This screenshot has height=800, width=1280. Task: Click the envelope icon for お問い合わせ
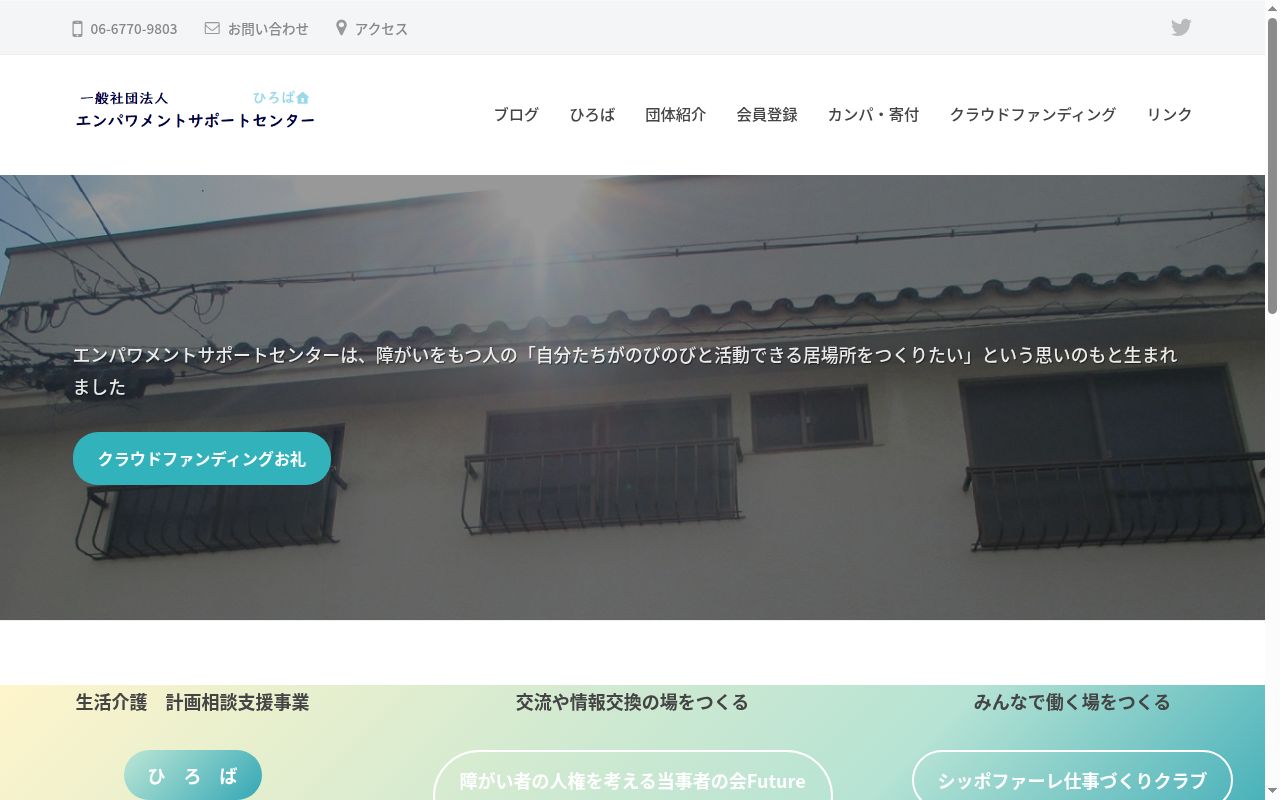pos(212,28)
